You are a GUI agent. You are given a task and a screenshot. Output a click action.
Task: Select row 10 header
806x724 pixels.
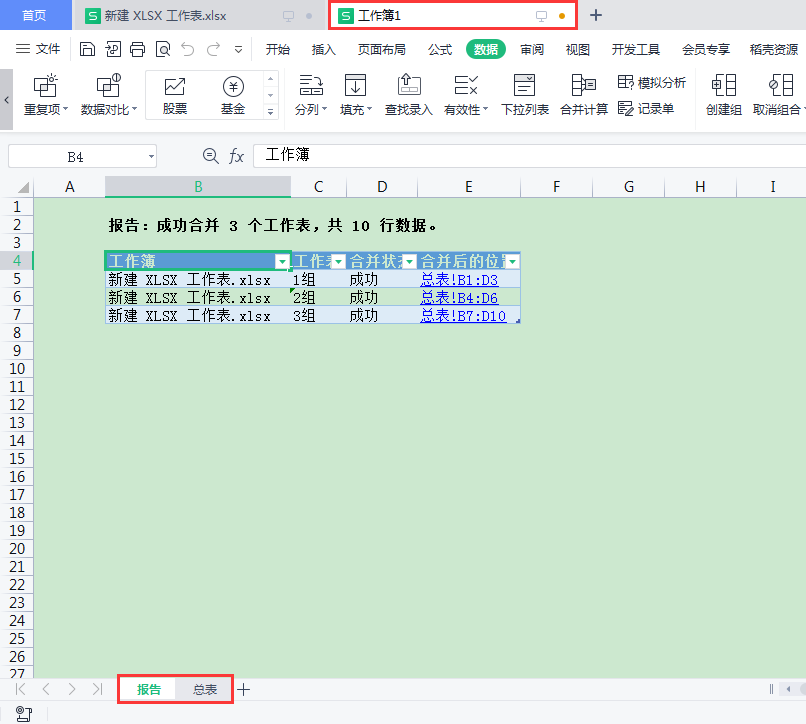point(17,369)
